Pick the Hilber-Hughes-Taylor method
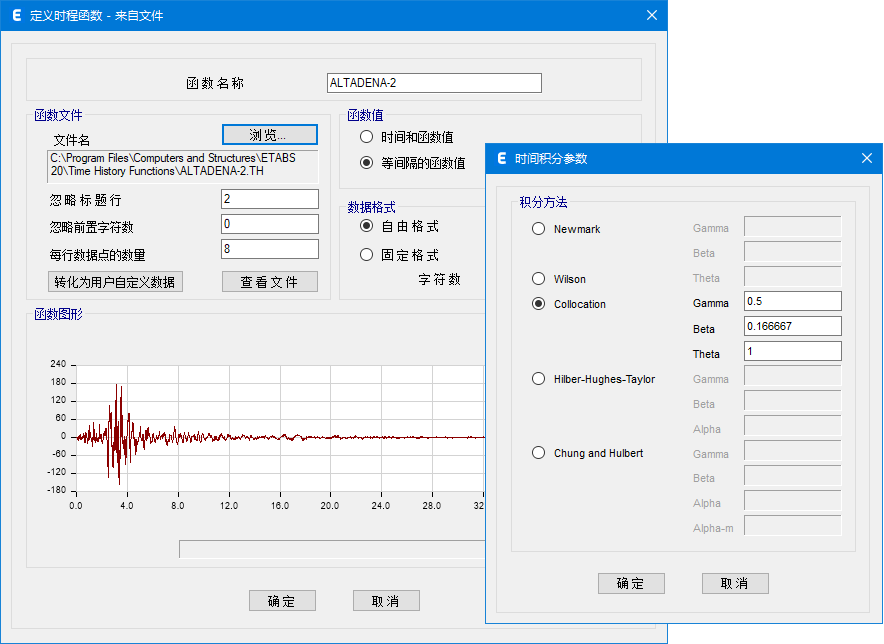The image size is (884, 644). click(x=539, y=379)
